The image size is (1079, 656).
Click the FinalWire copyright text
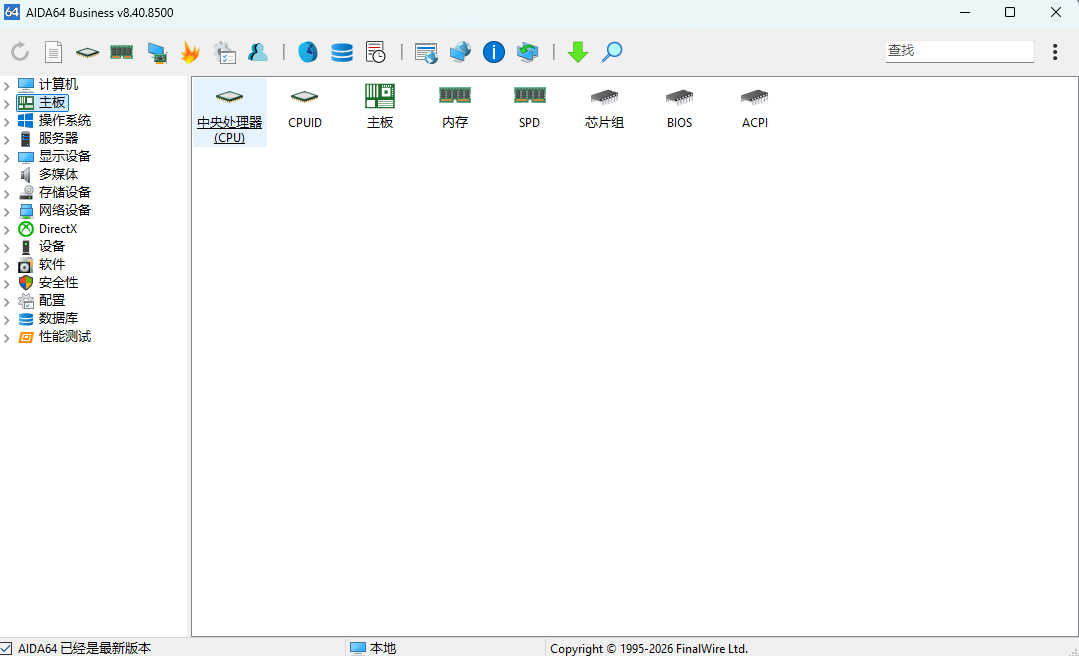(x=649, y=648)
